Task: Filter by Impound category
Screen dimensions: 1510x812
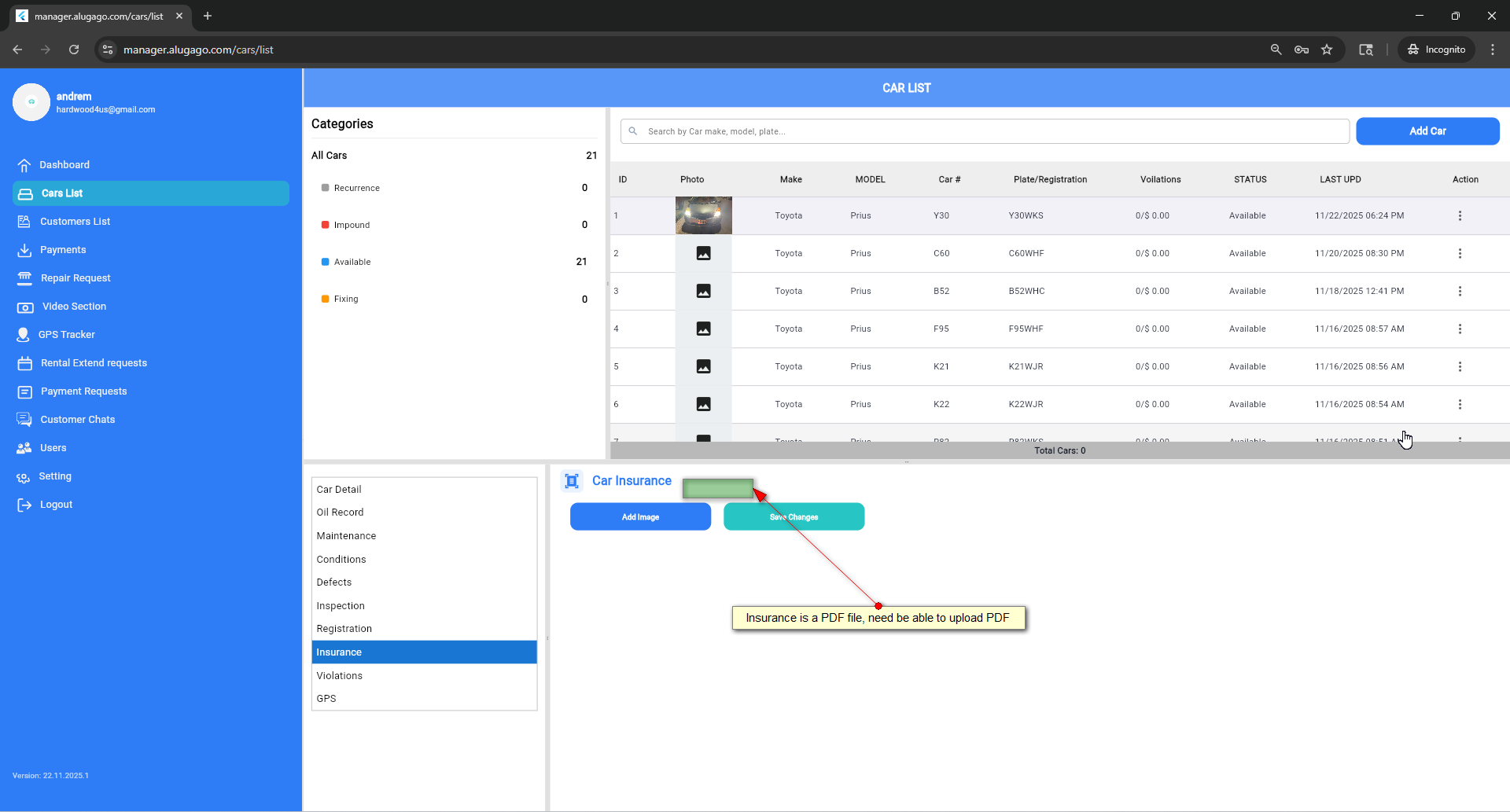Action: (x=352, y=225)
